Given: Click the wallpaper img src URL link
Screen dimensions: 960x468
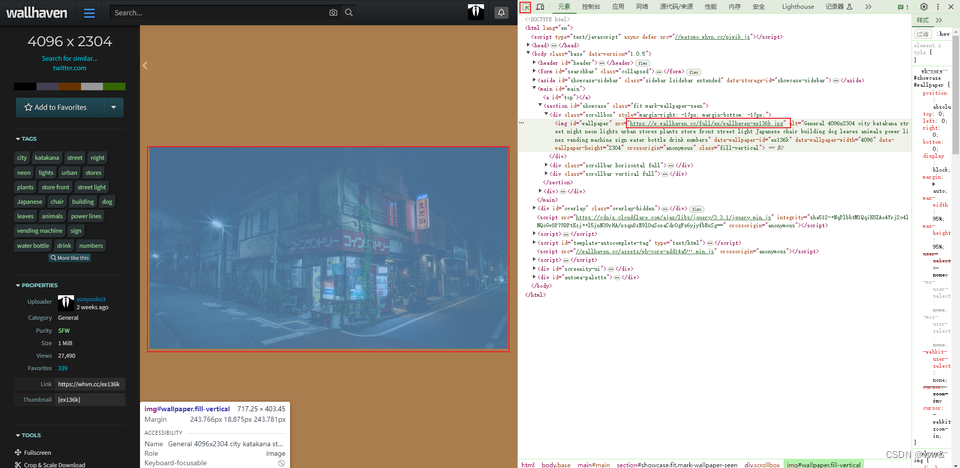Looking at the screenshot, I should click(708, 123).
